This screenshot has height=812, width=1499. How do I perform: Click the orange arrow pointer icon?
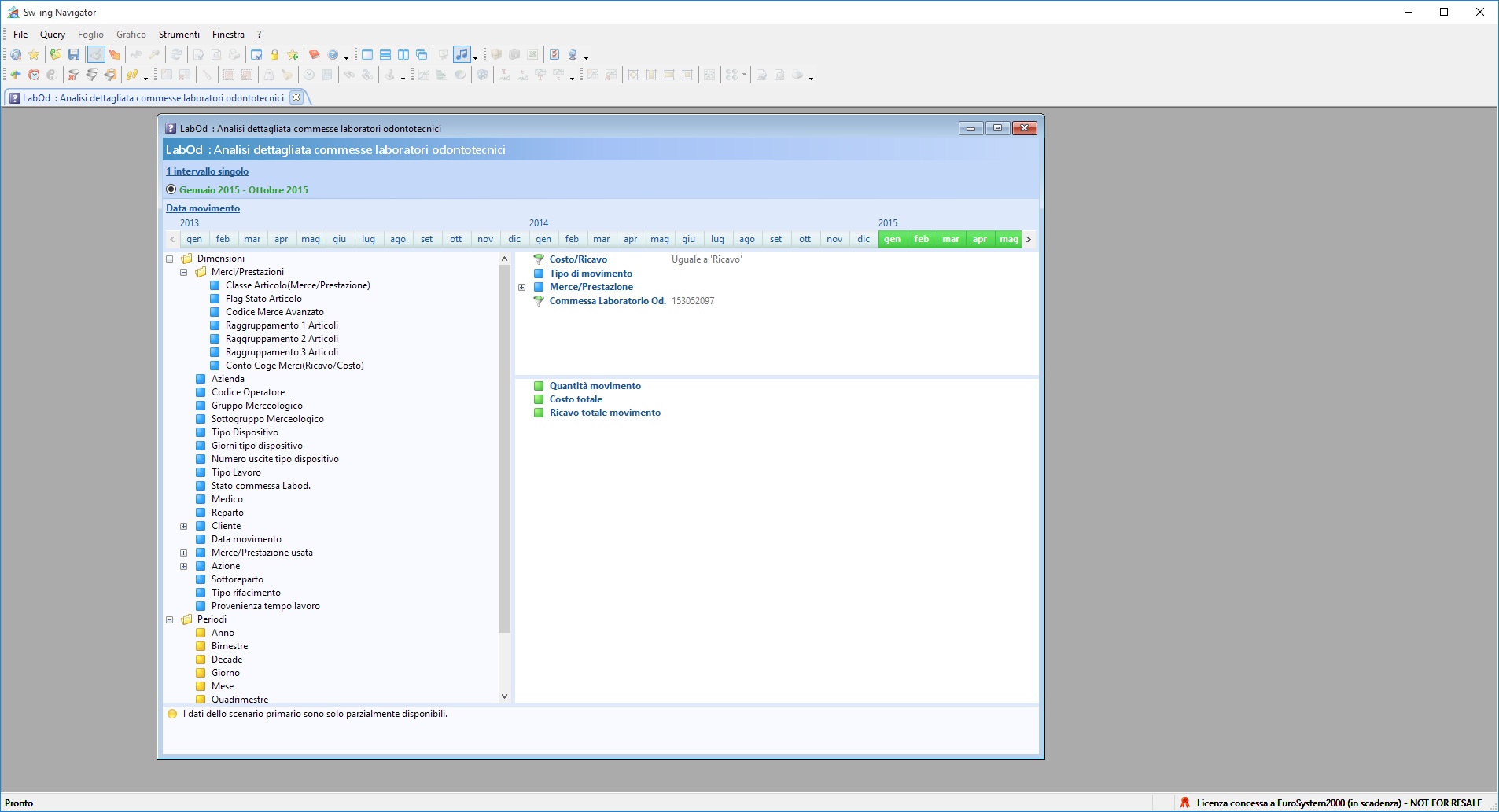pos(115,54)
